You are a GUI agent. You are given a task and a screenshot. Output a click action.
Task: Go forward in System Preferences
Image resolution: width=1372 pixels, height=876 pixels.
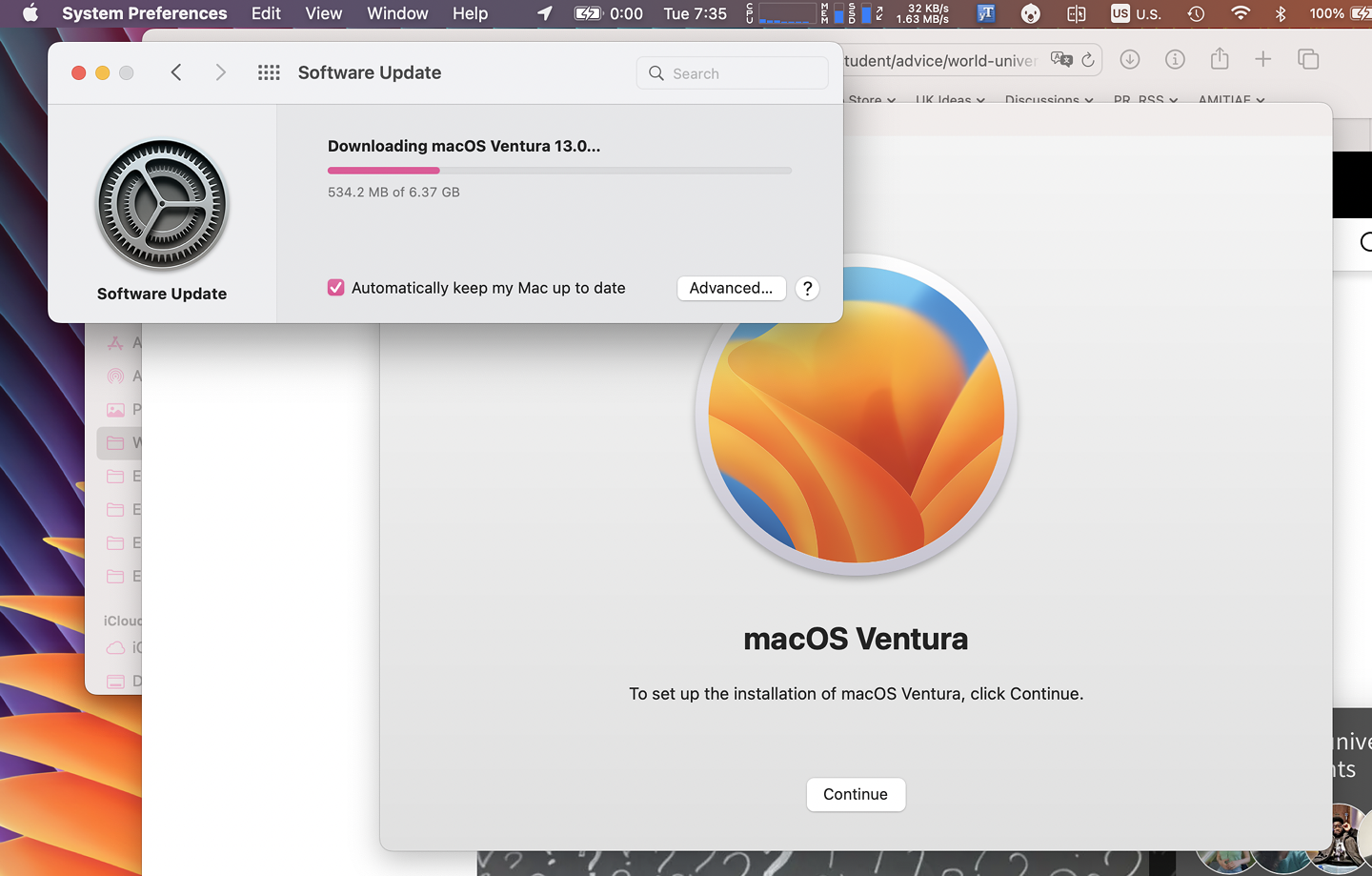[x=220, y=72]
